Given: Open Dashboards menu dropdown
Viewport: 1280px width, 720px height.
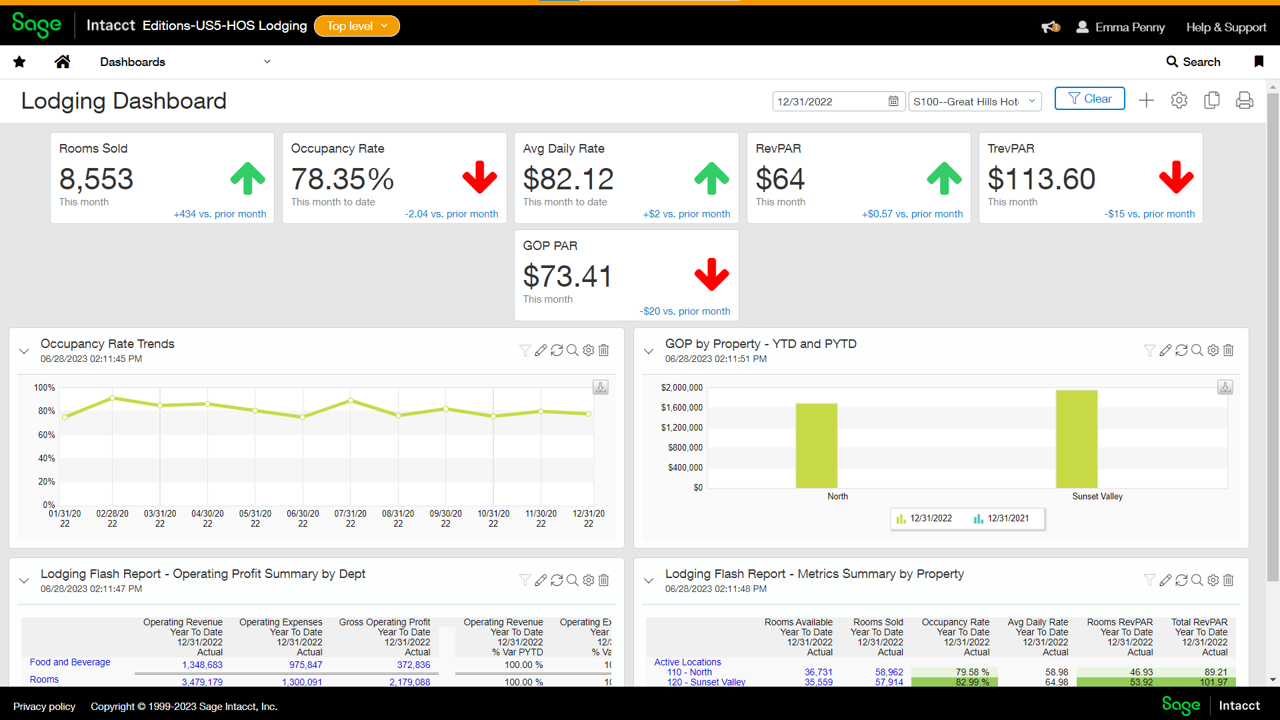Looking at the screenshot, I should tap(185, 62).
